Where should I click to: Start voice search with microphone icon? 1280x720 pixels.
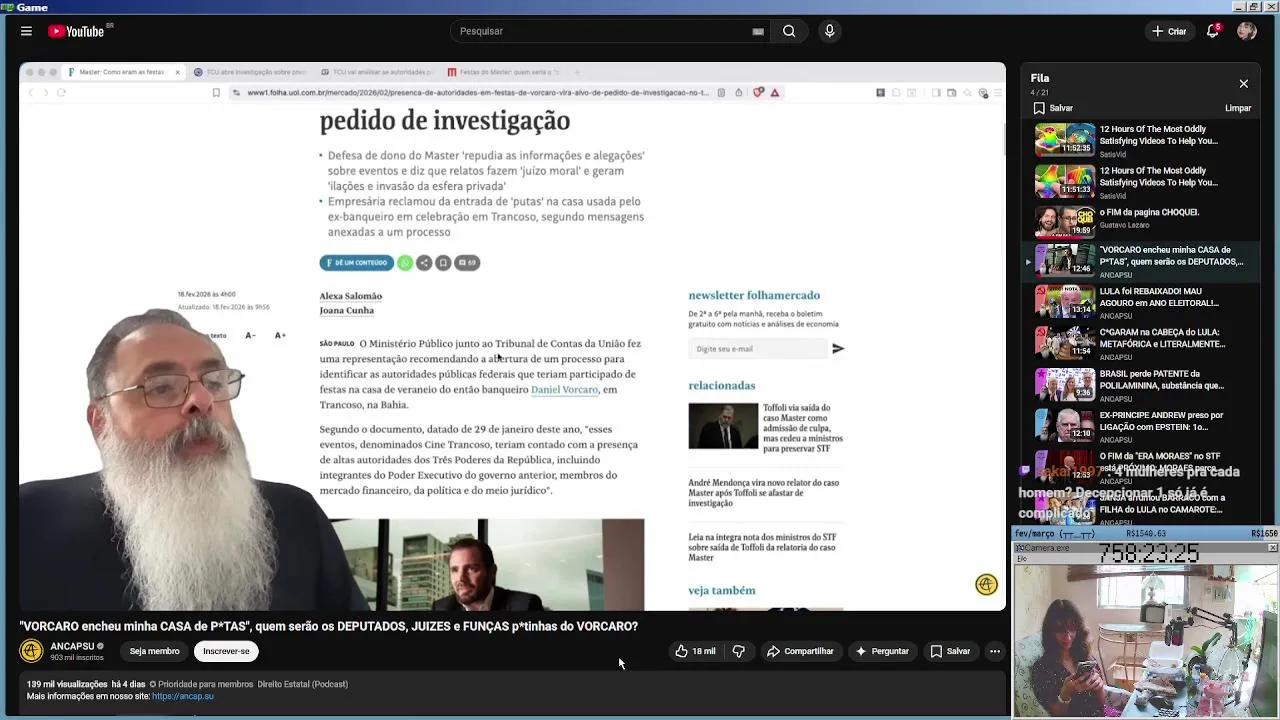pos(829,31)
